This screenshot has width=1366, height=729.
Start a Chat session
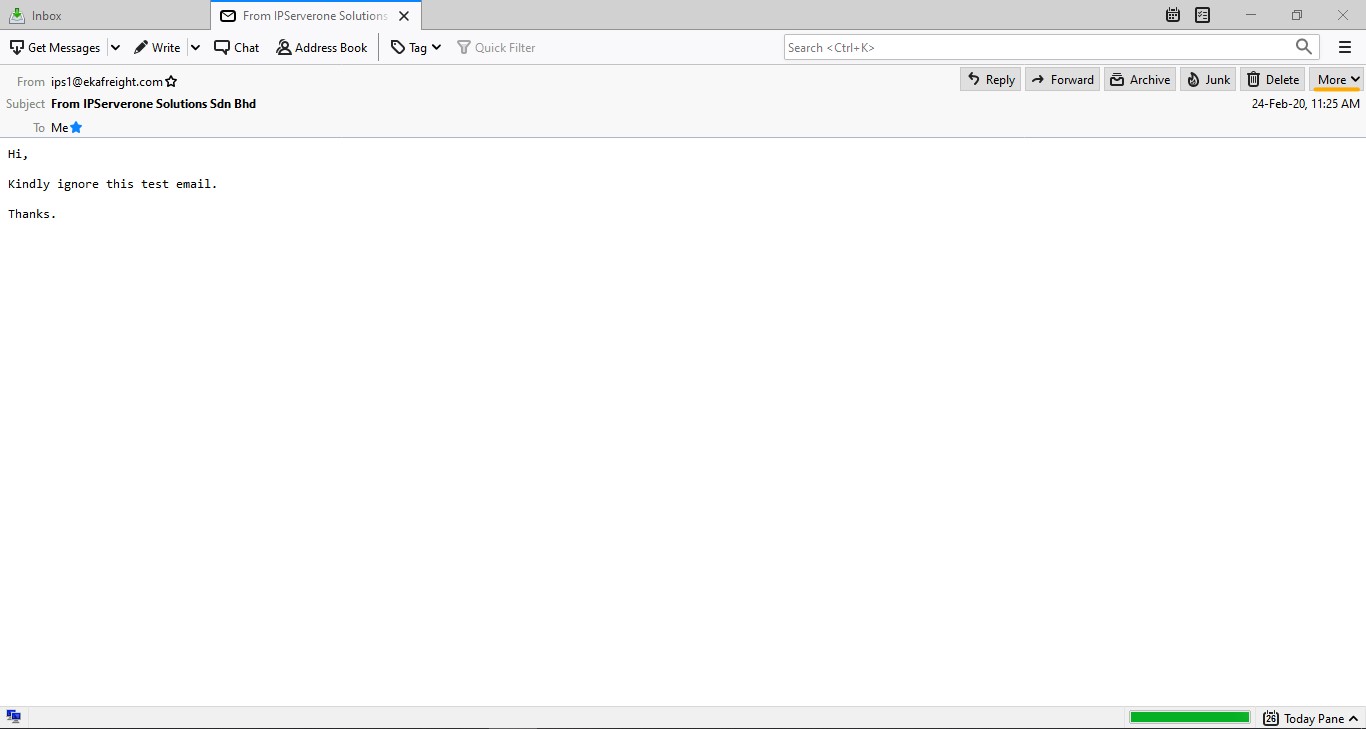pyautogui.click(x=236, y=47)
